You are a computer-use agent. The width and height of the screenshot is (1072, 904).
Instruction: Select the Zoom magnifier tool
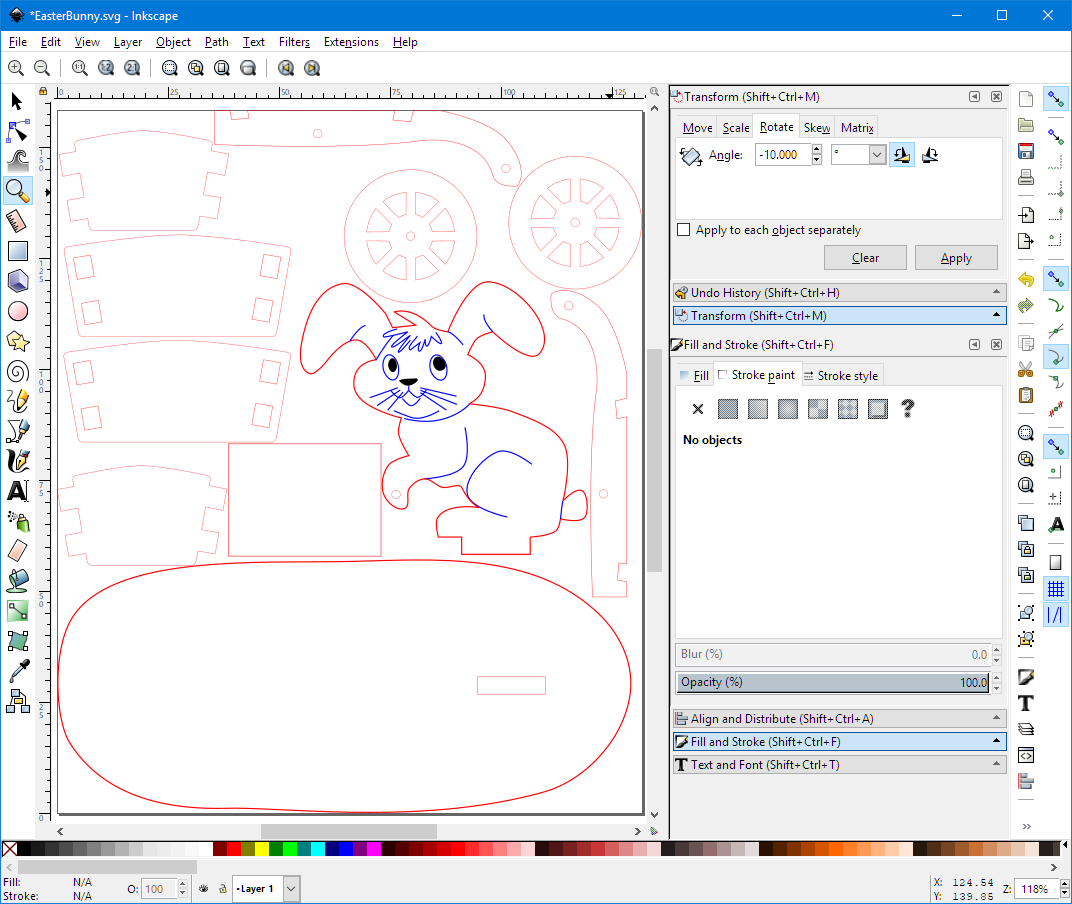click(17, 190)
